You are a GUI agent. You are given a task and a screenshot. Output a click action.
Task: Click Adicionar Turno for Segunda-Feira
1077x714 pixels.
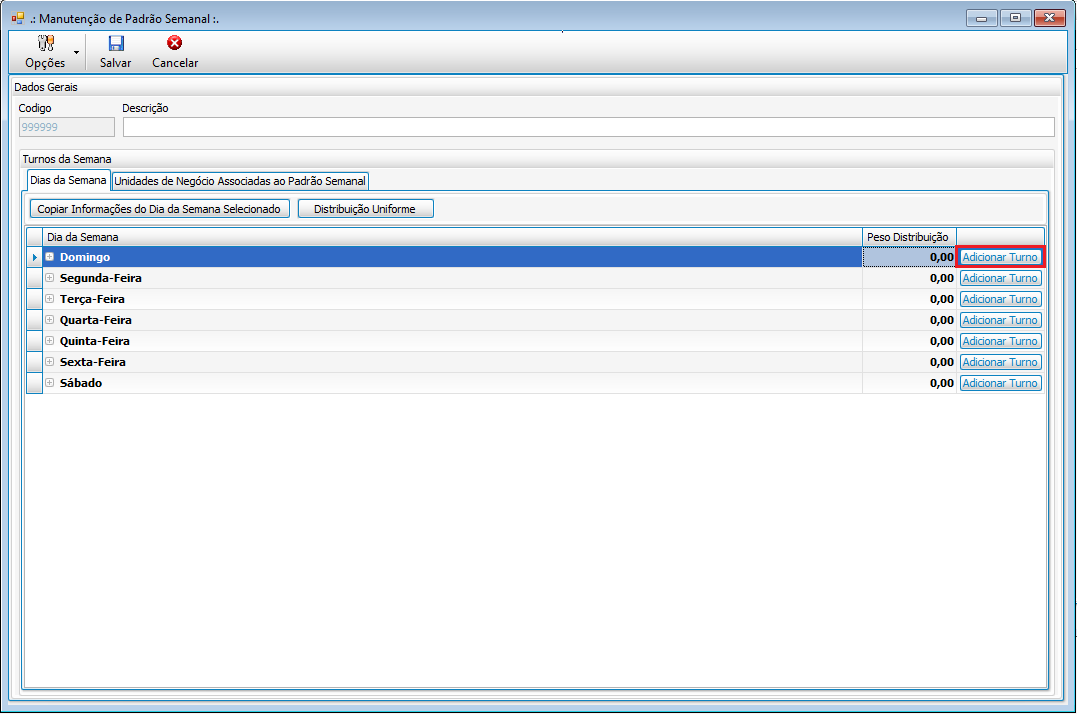[1000, 278]
